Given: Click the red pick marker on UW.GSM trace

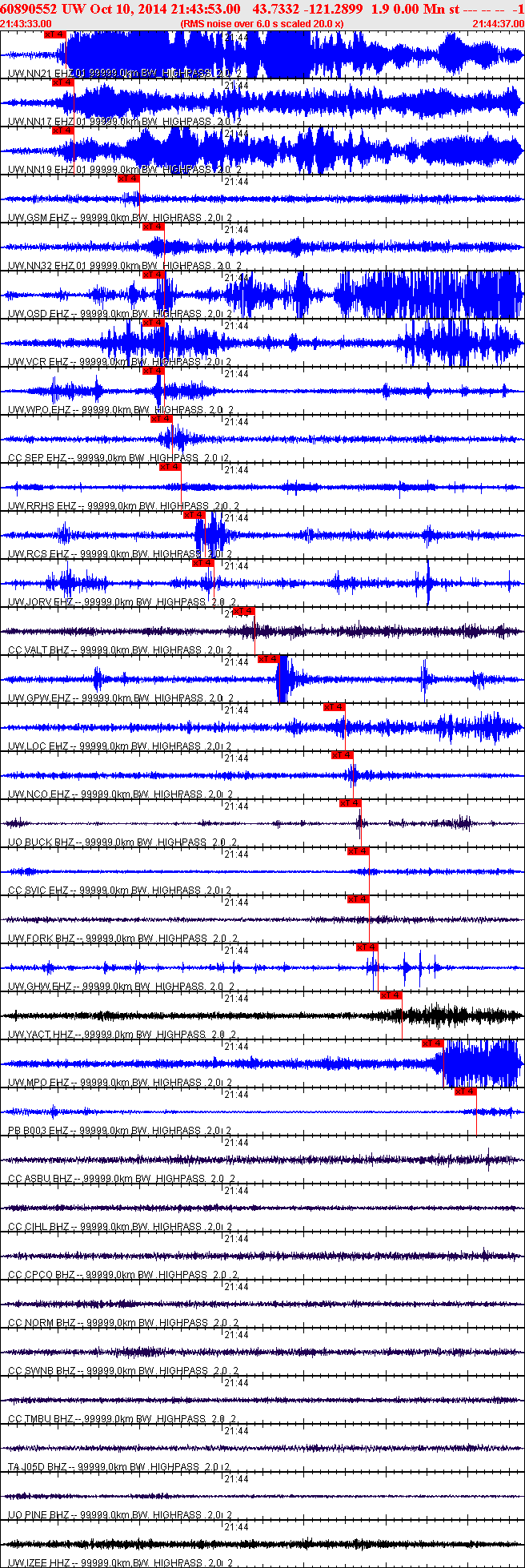Looking at the screenshot, I should 128,179.
